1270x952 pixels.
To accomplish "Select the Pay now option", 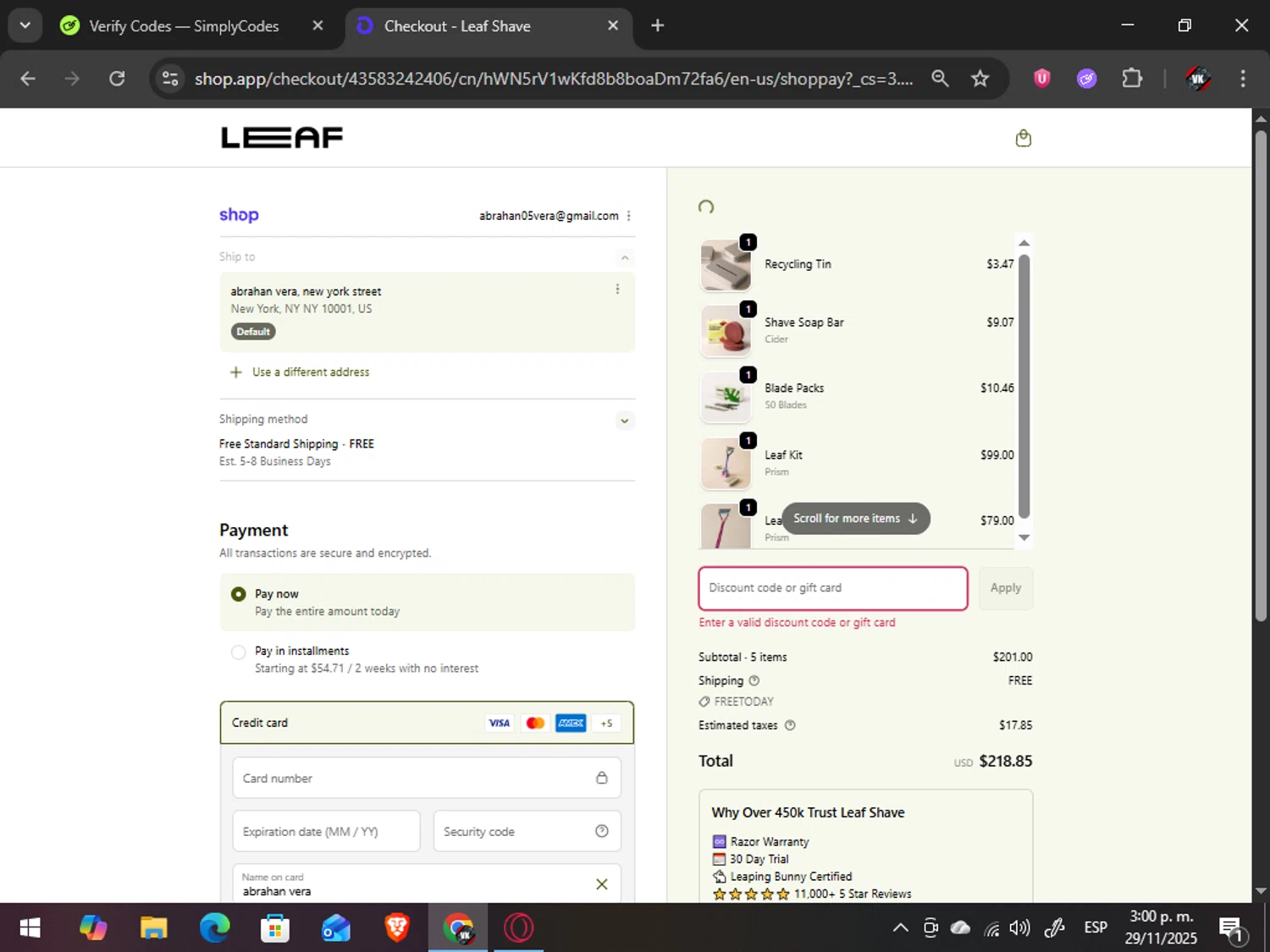I will [239, 594].
